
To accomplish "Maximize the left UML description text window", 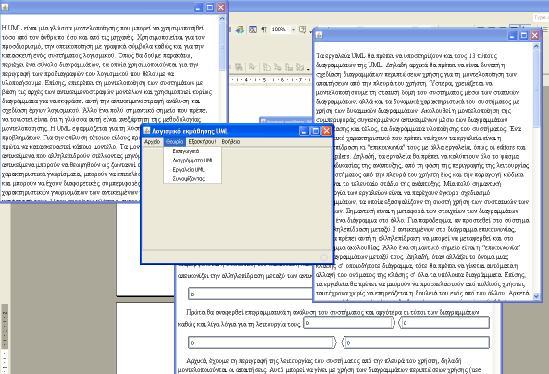I will (210, 7).
